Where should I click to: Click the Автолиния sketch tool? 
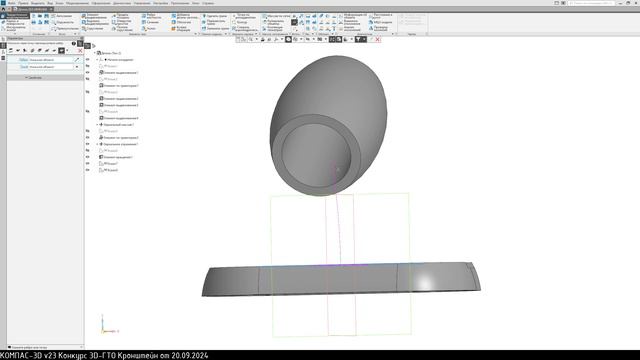click(62, 16)
